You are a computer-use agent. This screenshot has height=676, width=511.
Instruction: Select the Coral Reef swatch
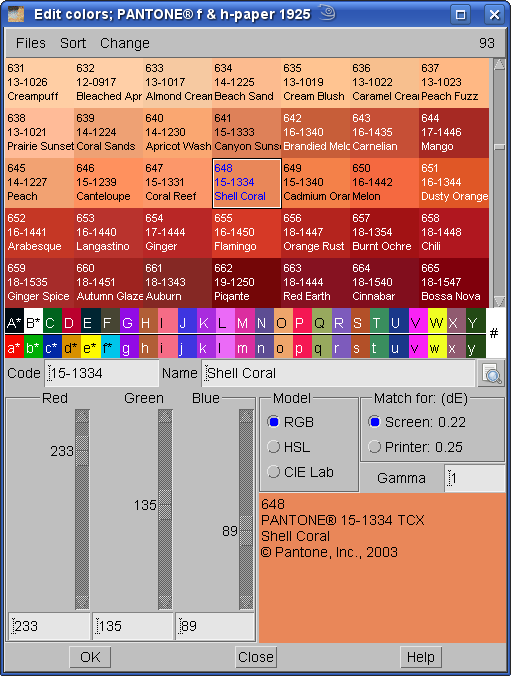click(178, 183)
